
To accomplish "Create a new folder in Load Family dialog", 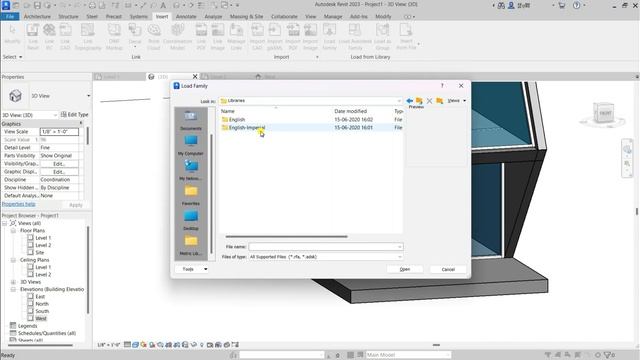I will (440, 101).
